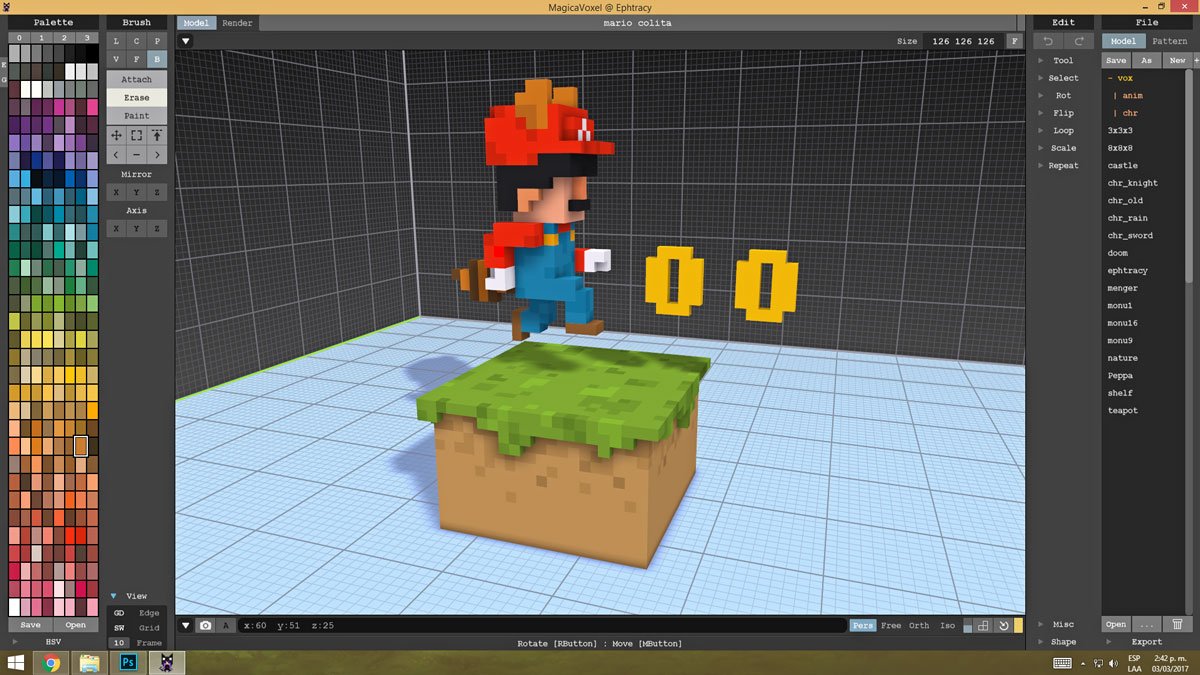Image resolution: width=1200 pixels, height=675 pixels.
Task: Click Save in the File panel
Action: click(1116, 60)
